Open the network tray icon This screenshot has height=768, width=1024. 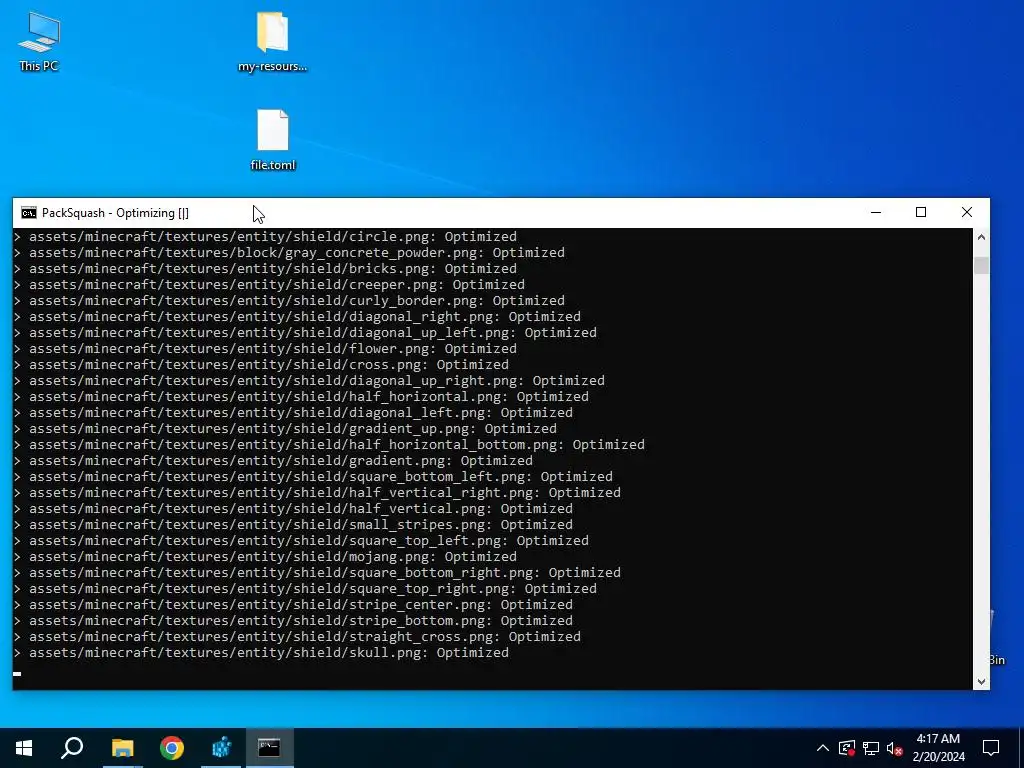click(x=871, y=748)
